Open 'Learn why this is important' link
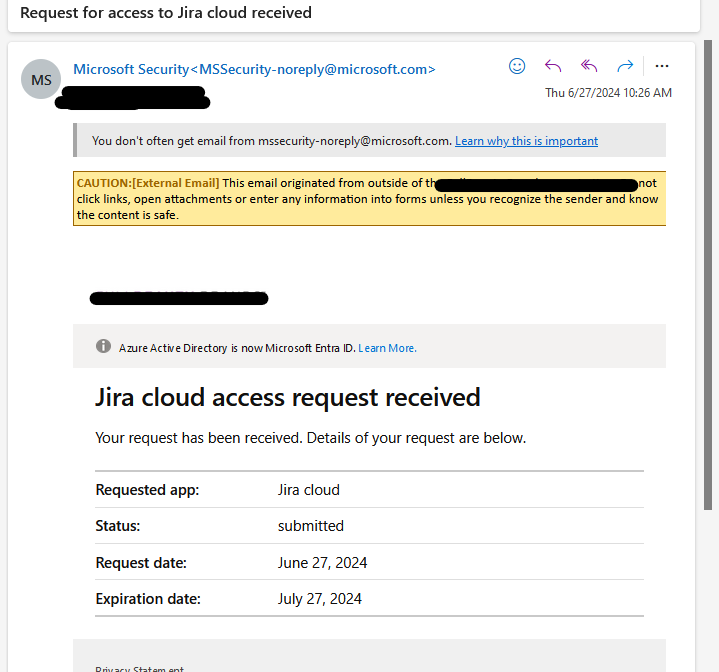Image resolution: width=719 pixels, height=672 pixels. pos(526,141)
